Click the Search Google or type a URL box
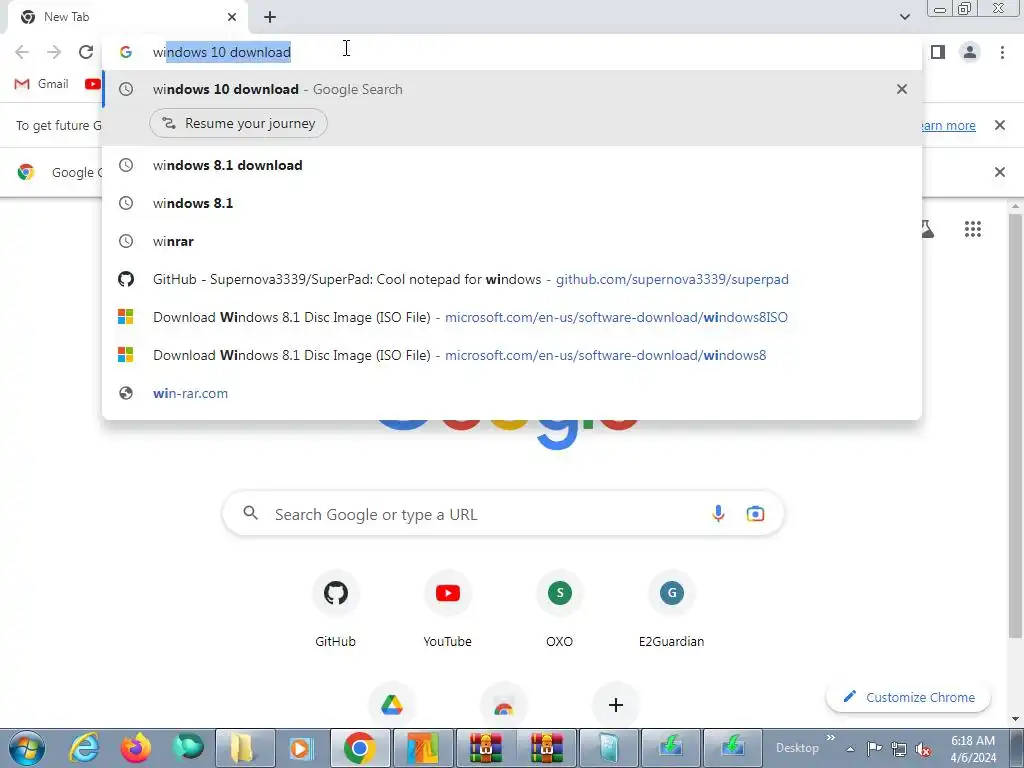Image resolution: width=1024 pixels, height=768 pixels. tap(504, 514)
